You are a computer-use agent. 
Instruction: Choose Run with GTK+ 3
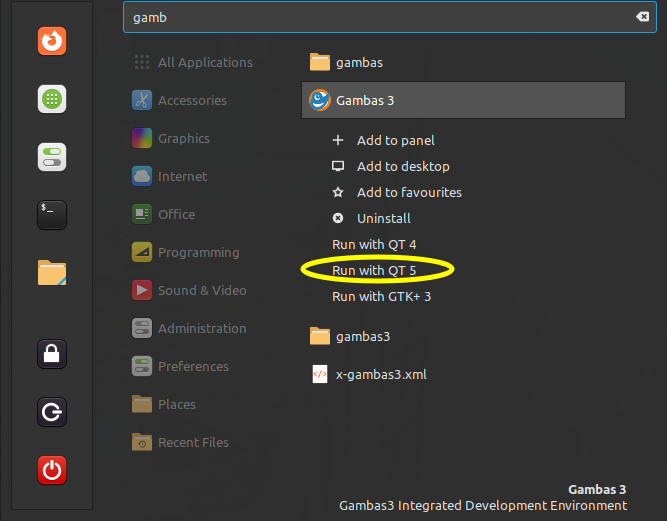[381, 296]
